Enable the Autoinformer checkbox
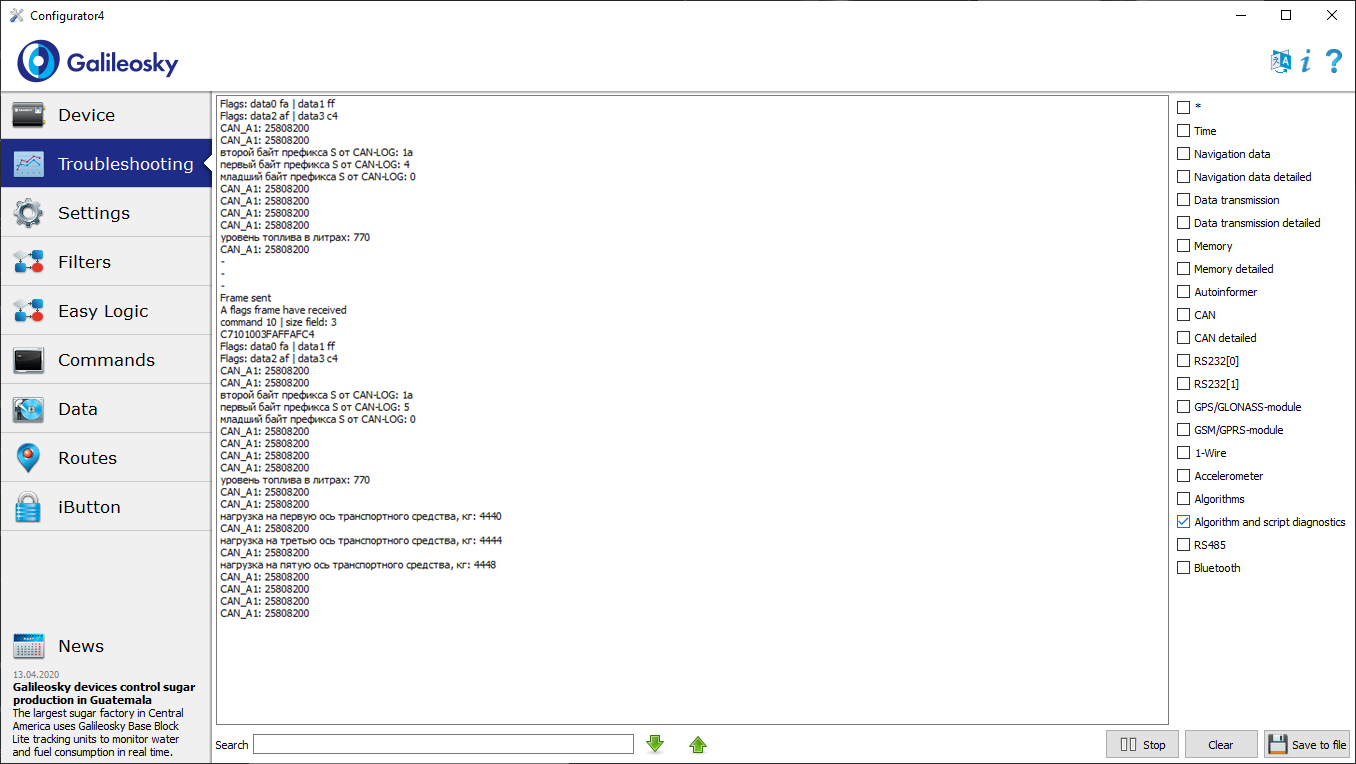This screenshot has height=764, width=1356. click(1184, 292)
